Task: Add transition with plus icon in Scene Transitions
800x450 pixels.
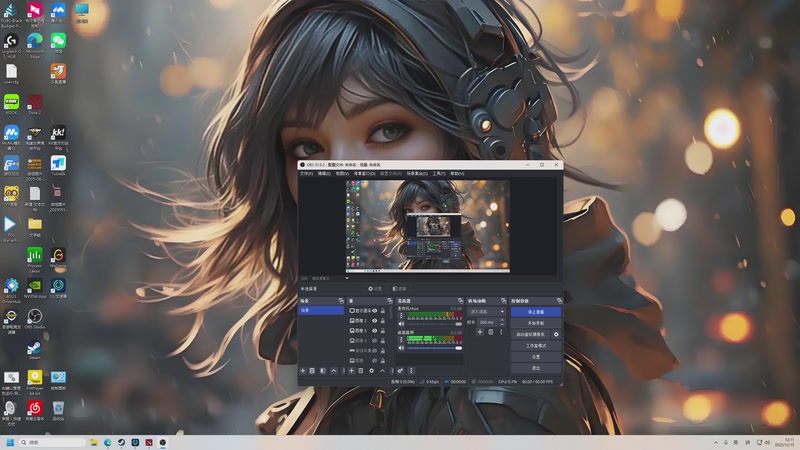Action: [x=480, y=332]
